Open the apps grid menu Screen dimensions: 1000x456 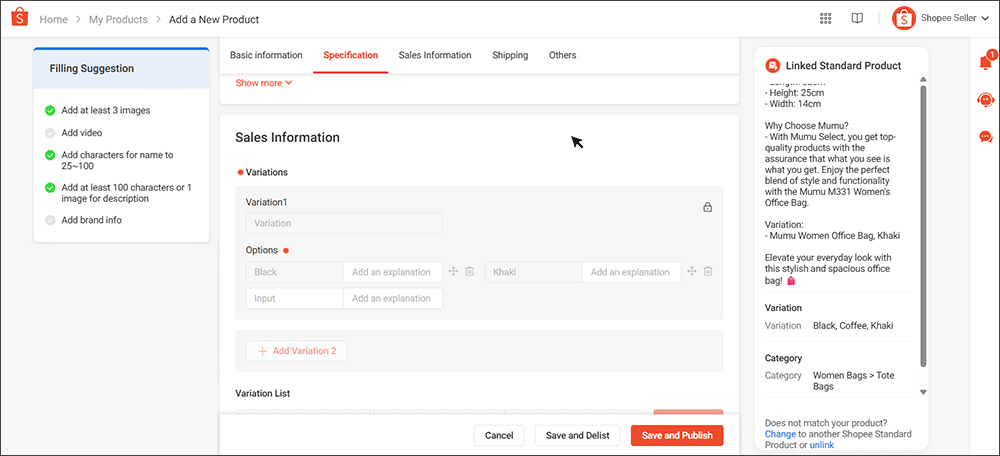pyautogui.click(x=825, y=19)
